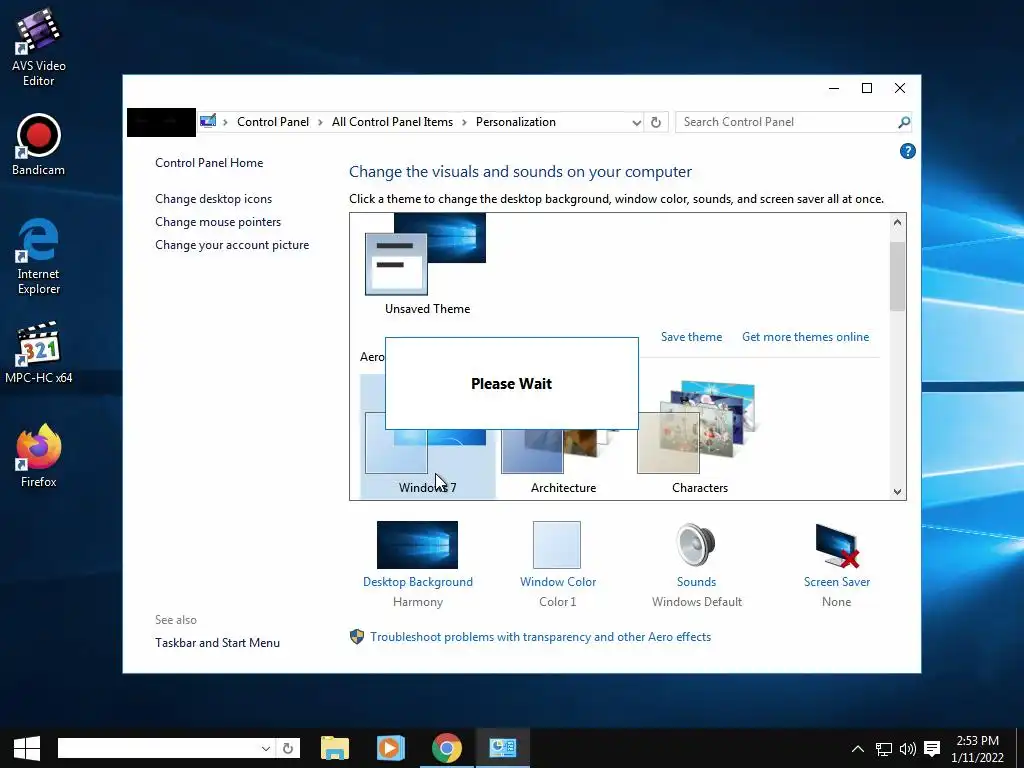Click the Personalization breadcrumb
1024x768 pixels.
tap(515, 122)
